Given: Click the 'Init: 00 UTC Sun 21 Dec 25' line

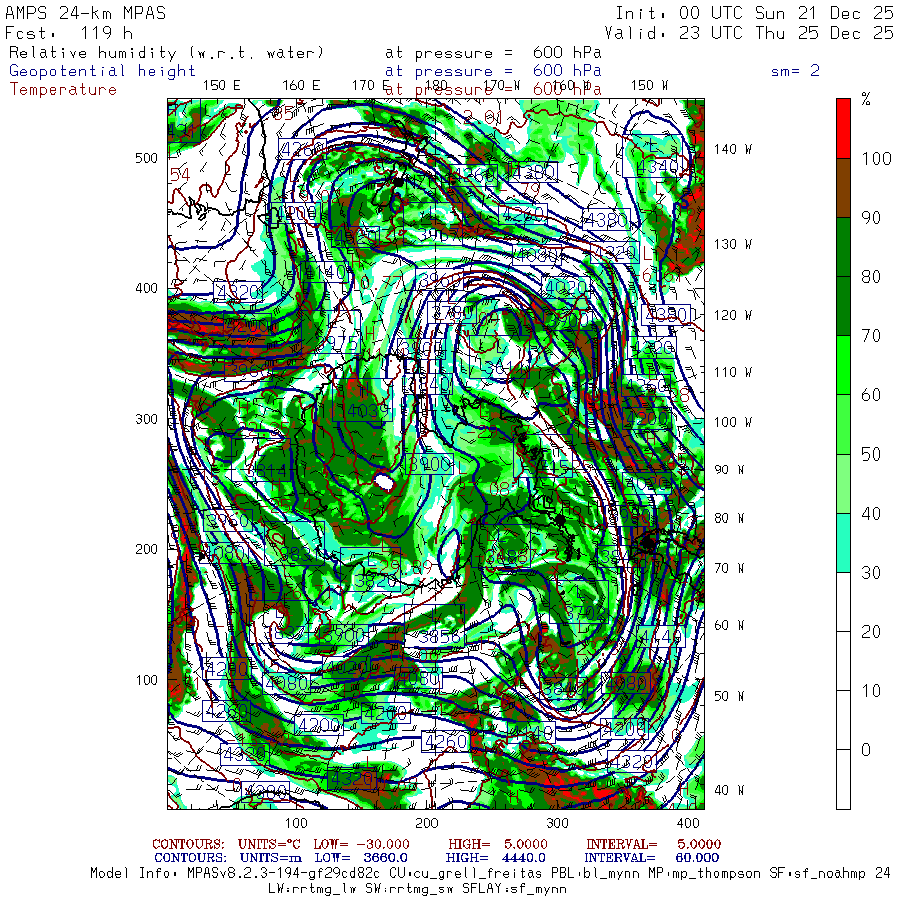Looking at the screenshot, I should click(x=754, y=14).
